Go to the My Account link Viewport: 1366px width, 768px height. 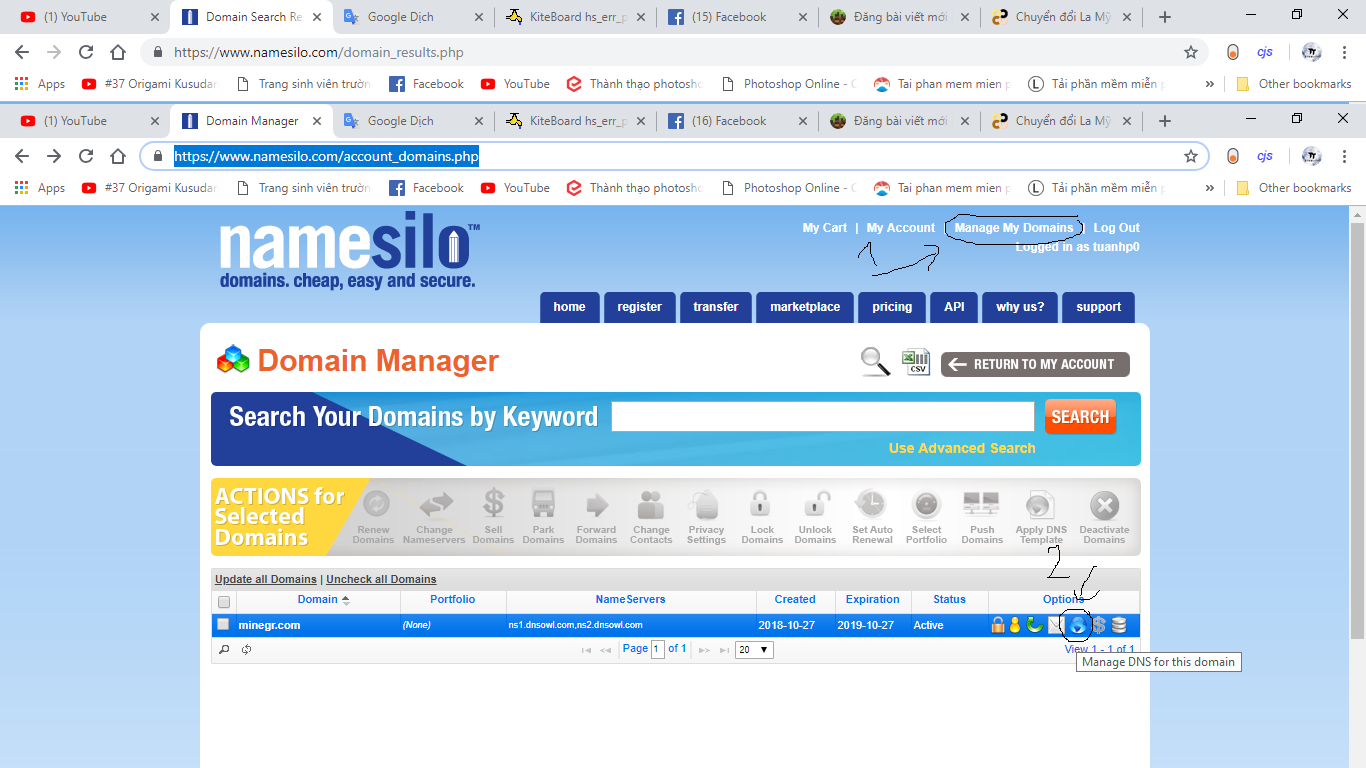(901, 228)
